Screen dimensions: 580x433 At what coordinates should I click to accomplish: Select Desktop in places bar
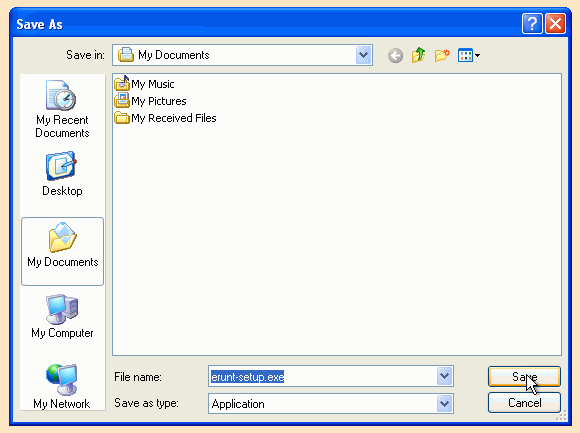click(x=62, y=174)
